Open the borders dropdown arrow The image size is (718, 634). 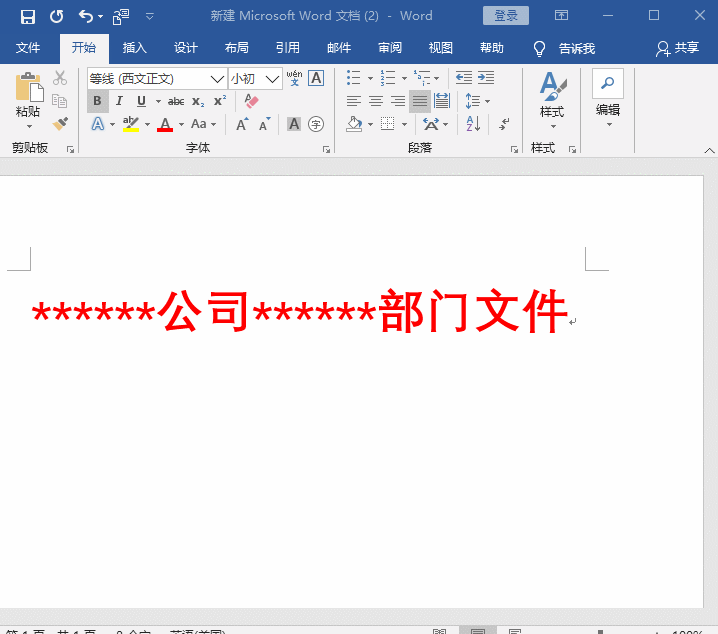(404, 125)
